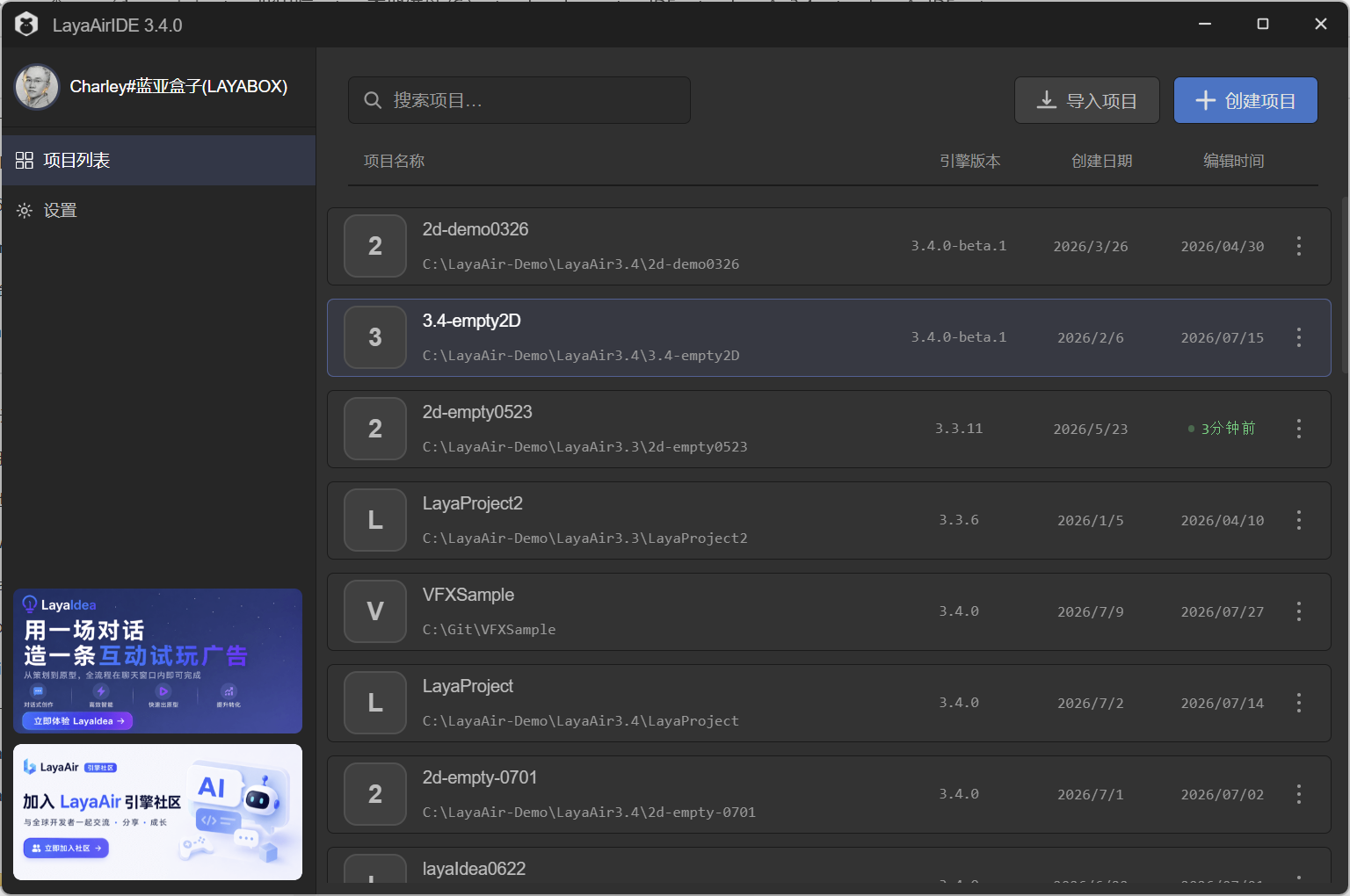This screenshot has height=896, width=1350.
Task: Open the 设置 section
Action: pyautogui.click(x=158, y=211)
